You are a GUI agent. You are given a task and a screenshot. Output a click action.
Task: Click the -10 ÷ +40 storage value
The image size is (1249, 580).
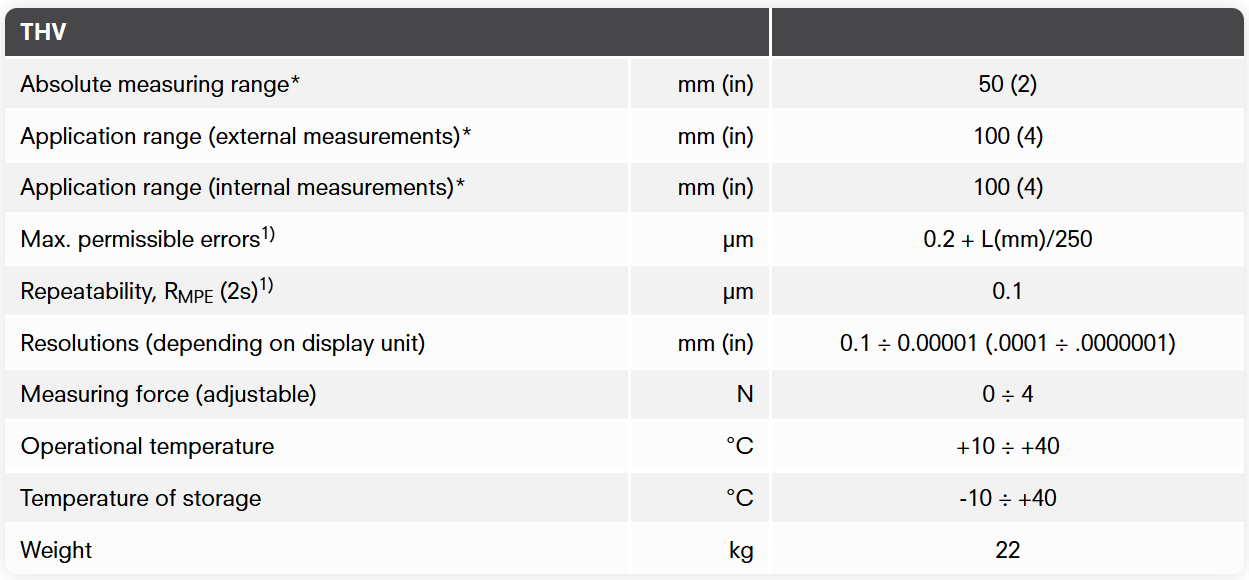tap(1007, 499)
